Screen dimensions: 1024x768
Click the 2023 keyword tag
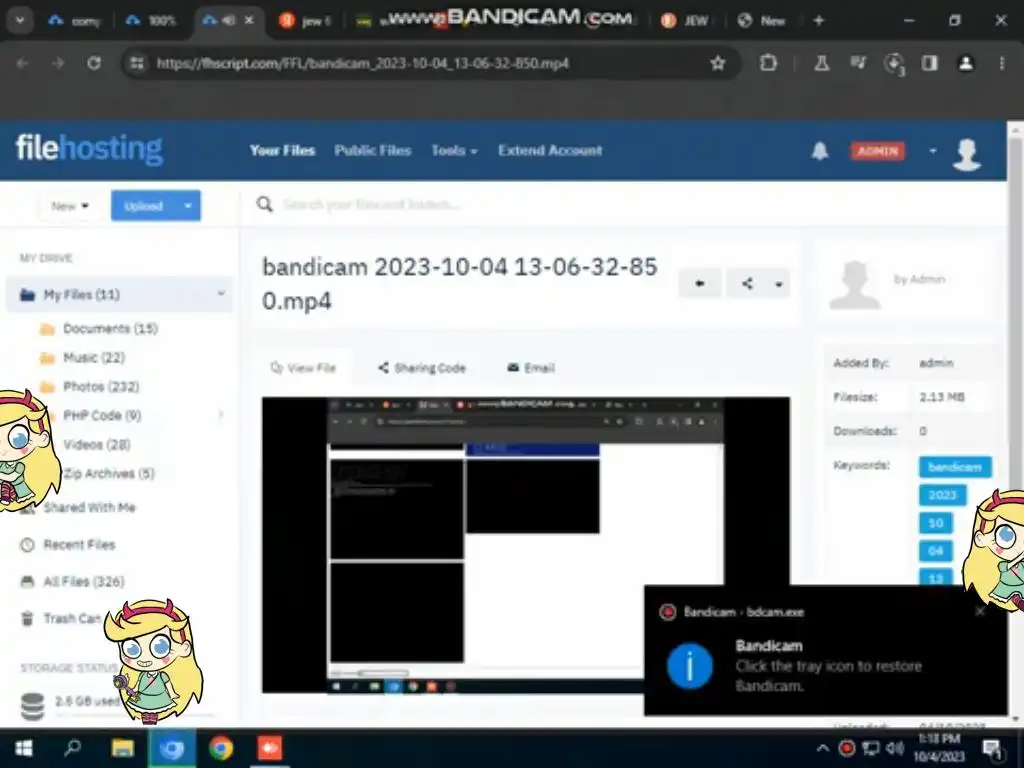[x=942, y=494]
